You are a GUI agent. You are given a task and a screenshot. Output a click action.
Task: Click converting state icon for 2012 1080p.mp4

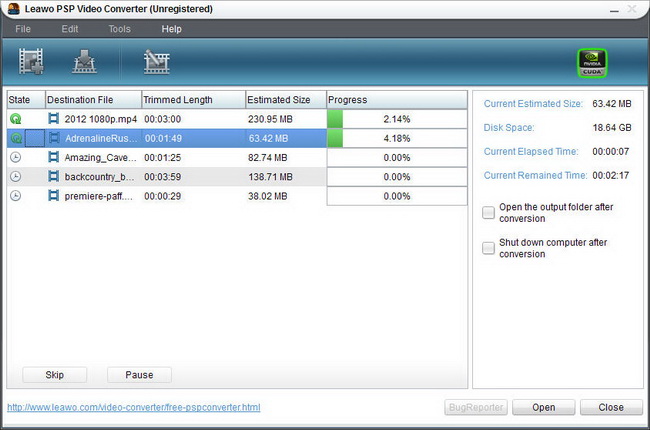(x=16, y=119)
